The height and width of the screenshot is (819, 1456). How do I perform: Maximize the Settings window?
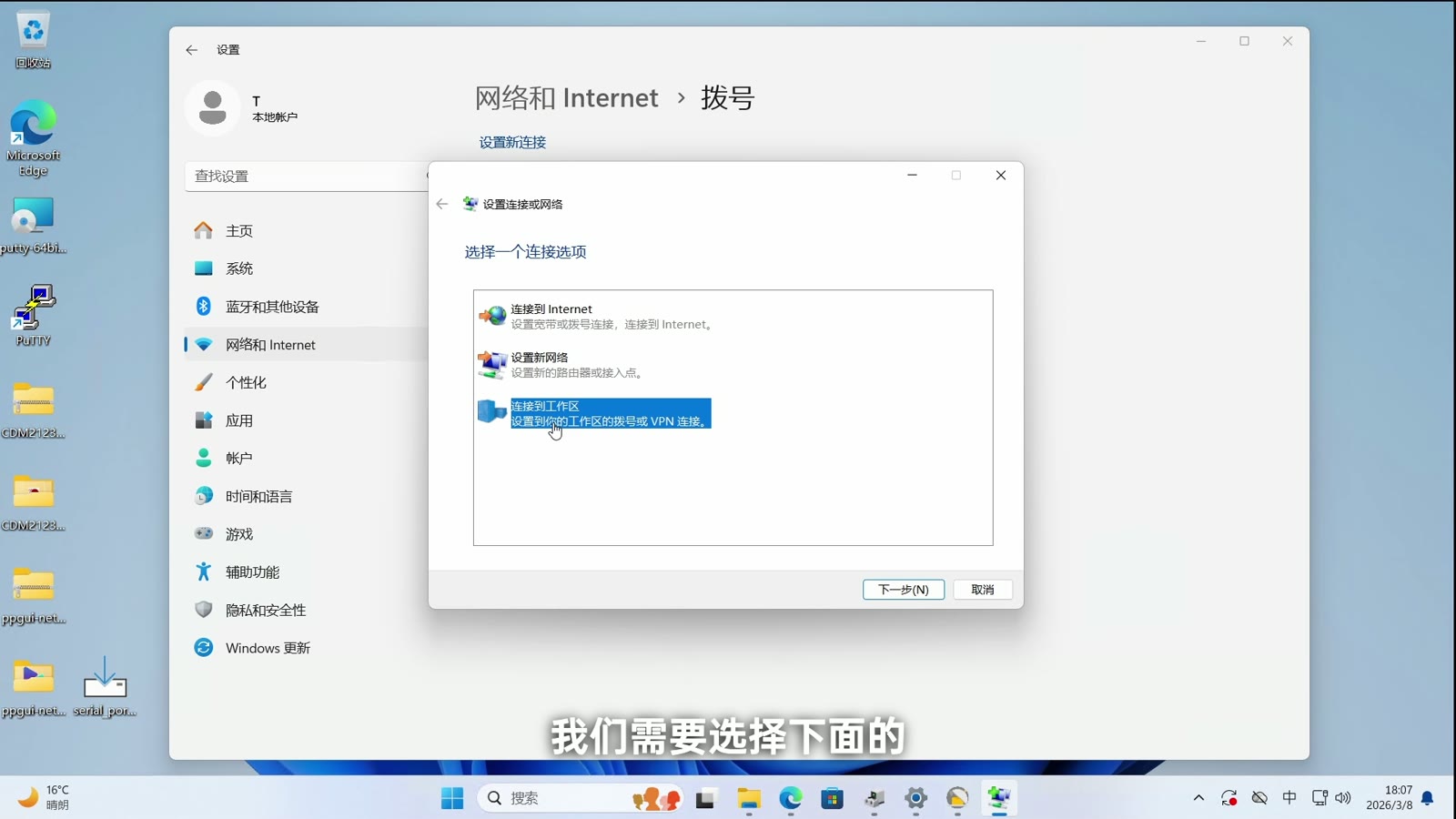[1244, 41]
